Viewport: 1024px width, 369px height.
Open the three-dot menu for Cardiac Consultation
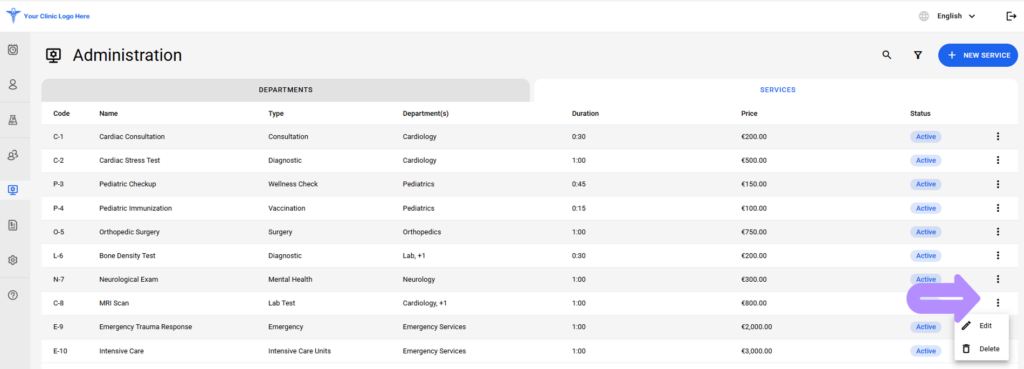coord(998,136)
